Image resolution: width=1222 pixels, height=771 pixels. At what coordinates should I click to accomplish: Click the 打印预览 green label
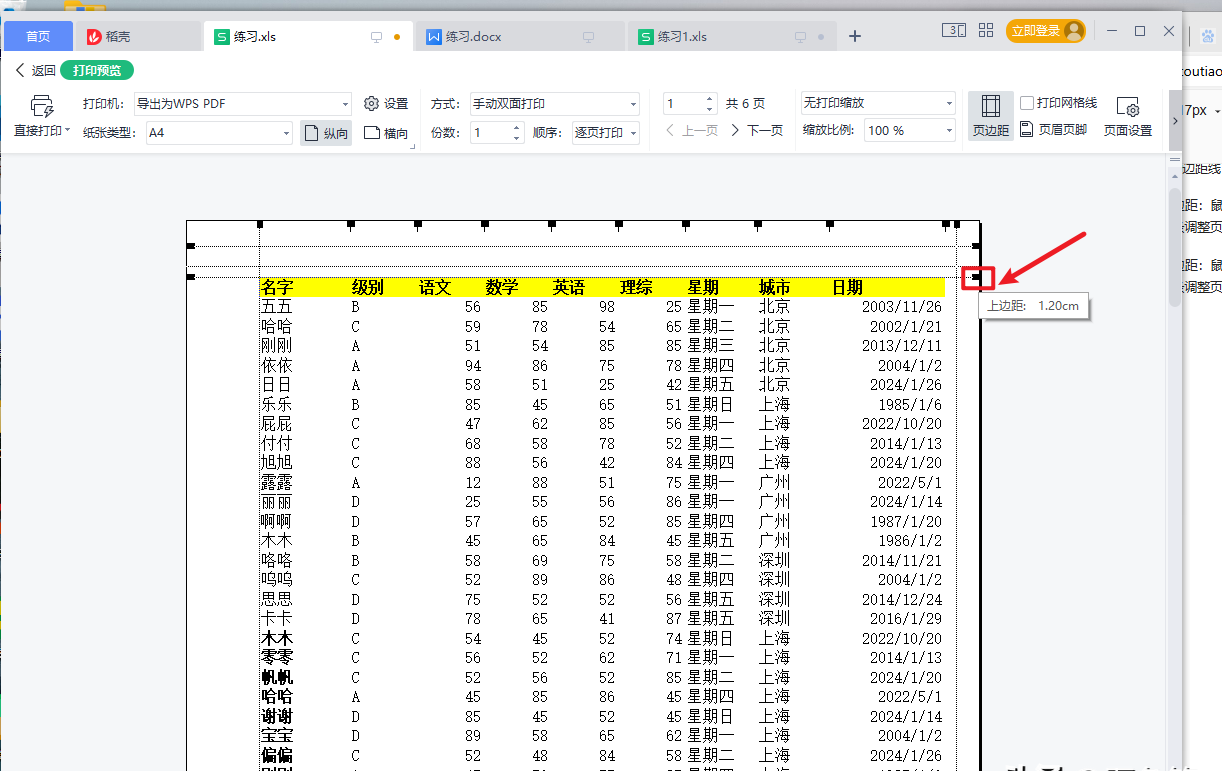[97, 70]
